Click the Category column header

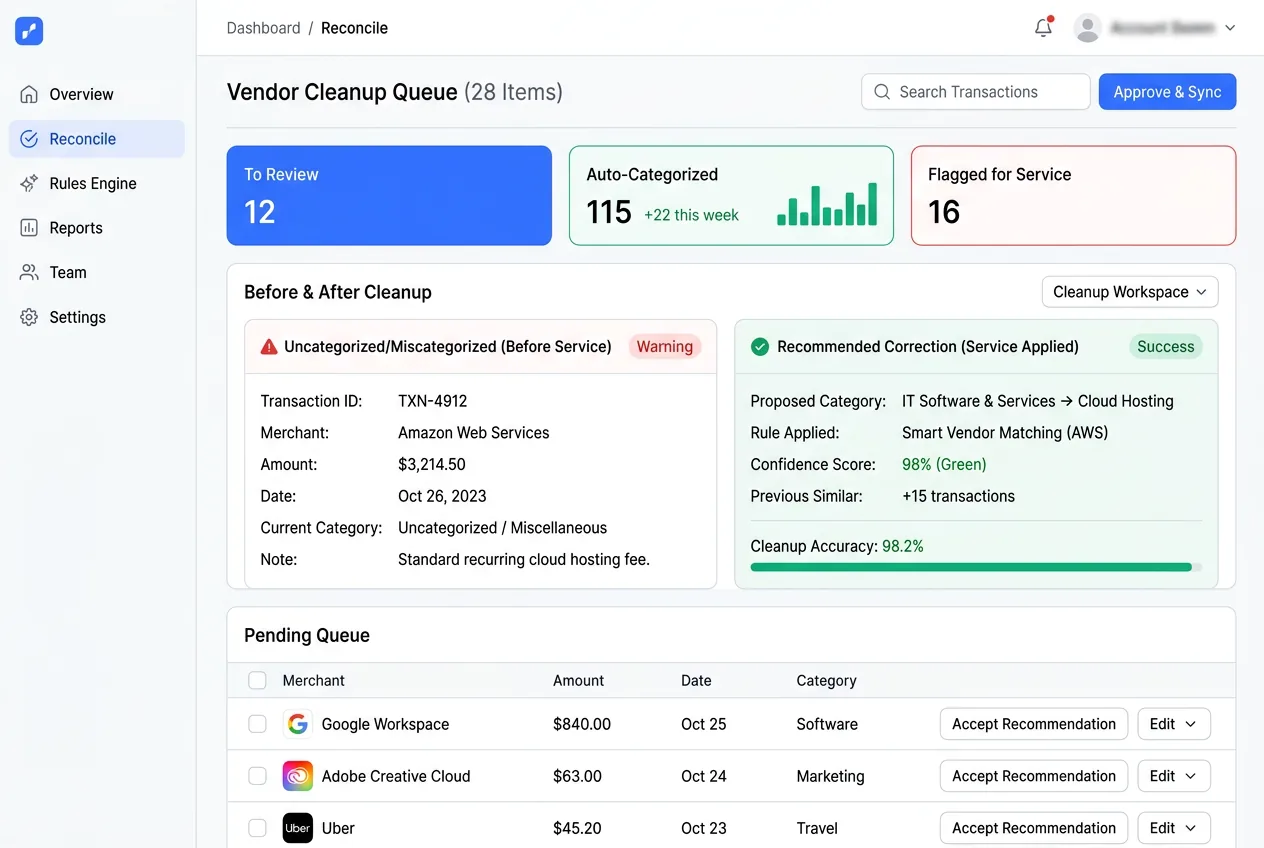[826, 680]
